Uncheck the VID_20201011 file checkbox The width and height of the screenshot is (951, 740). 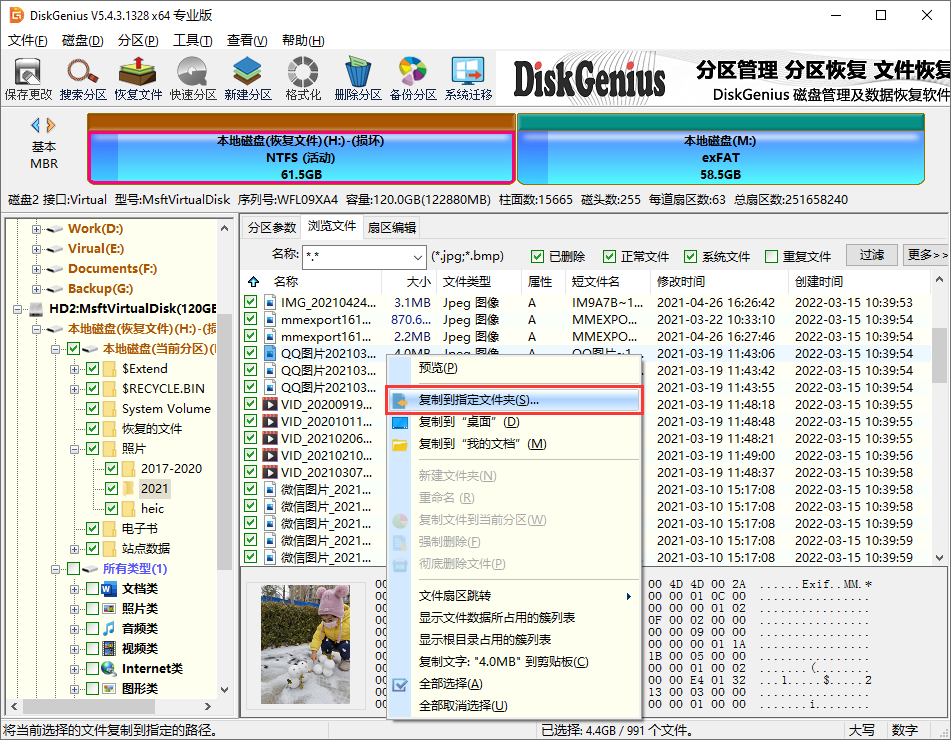pos(250,420)
